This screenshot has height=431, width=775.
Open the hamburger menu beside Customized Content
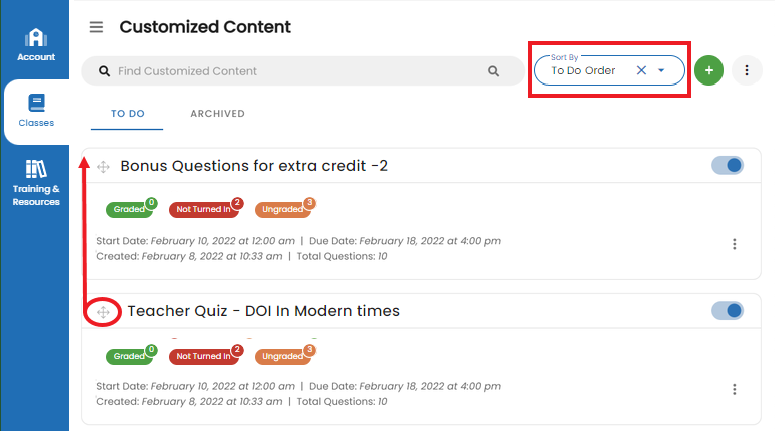96,27
